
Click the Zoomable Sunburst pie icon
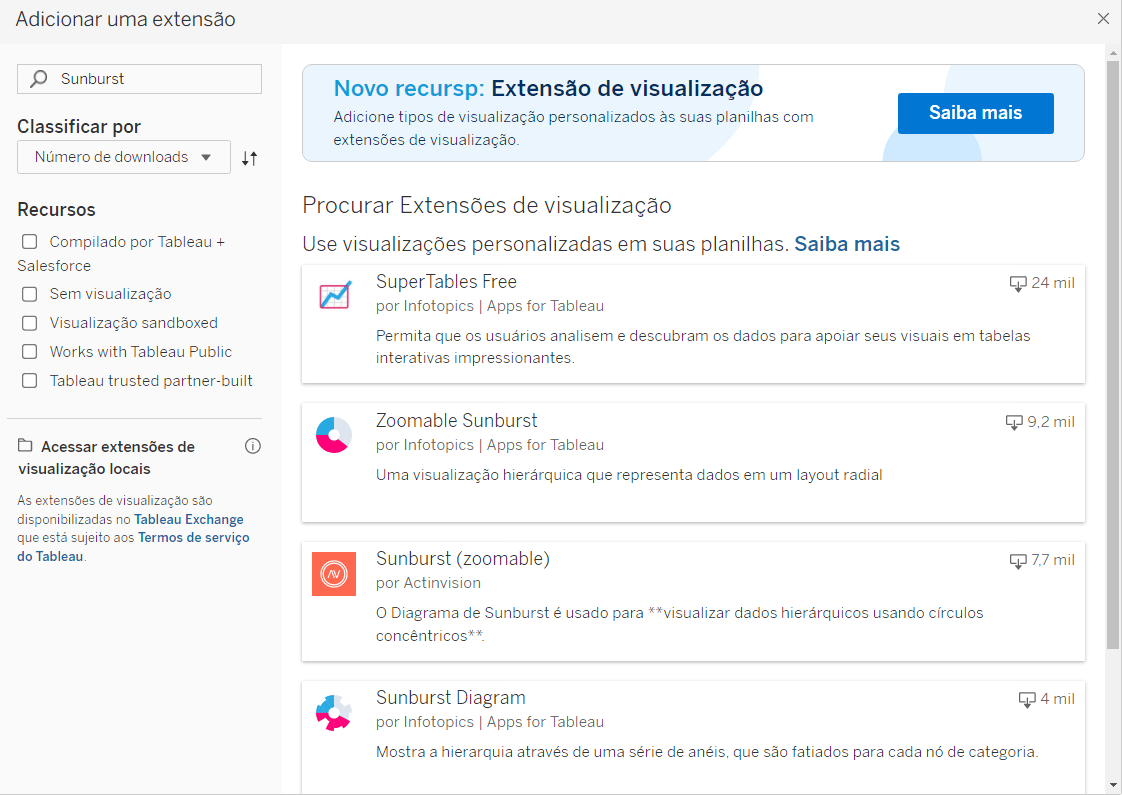click(x=334, y=435)
